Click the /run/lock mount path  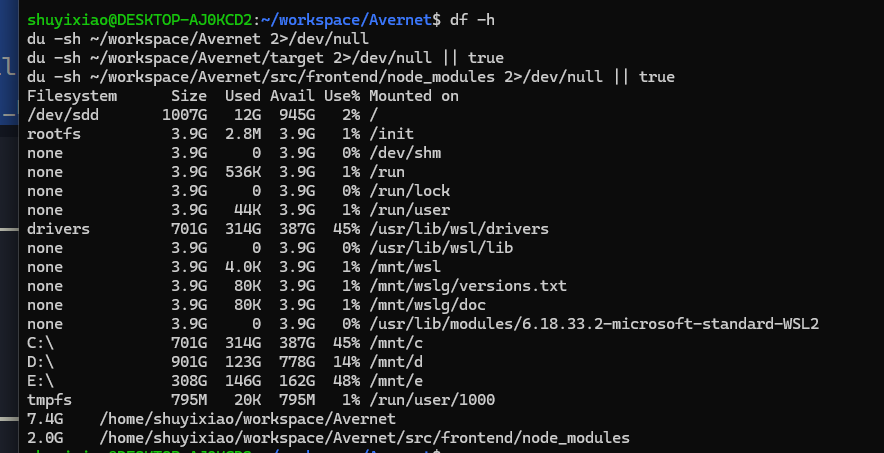pos(409,191)
